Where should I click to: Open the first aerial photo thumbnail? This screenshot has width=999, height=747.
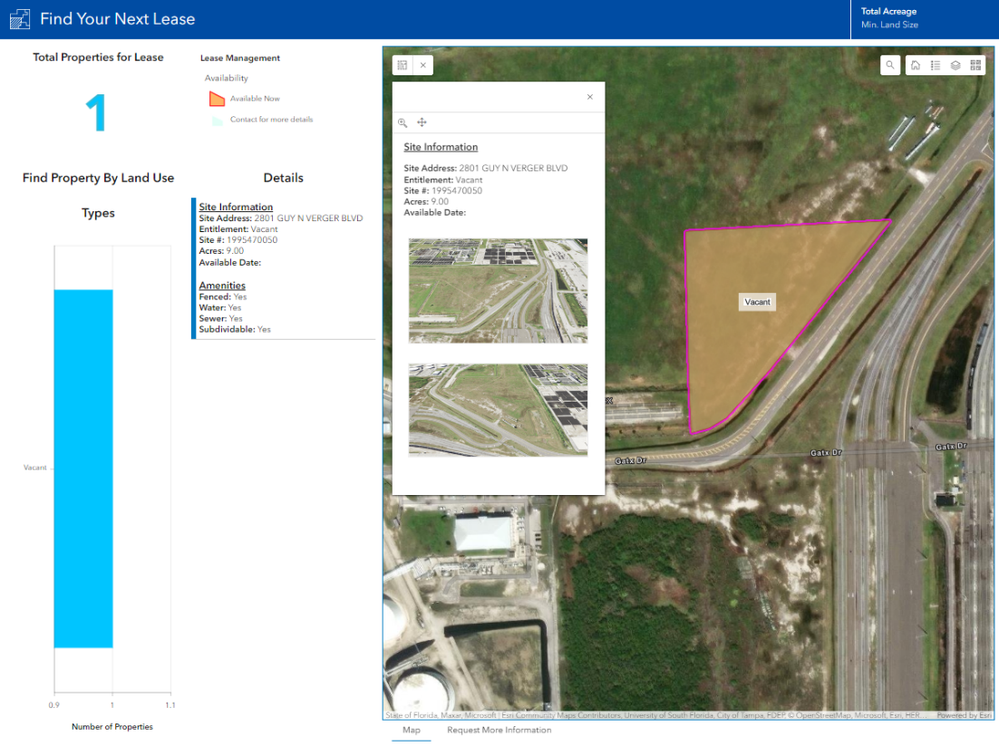pyautogui.click(x=498, y=291)
